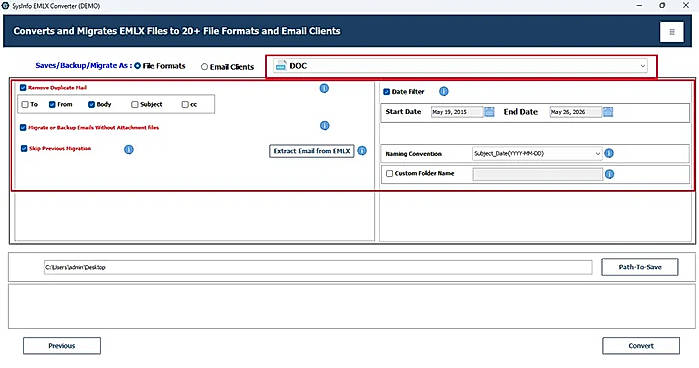
Task: Toggle Skip Previous Migration checkbox
Action: [x=24, y=149]
